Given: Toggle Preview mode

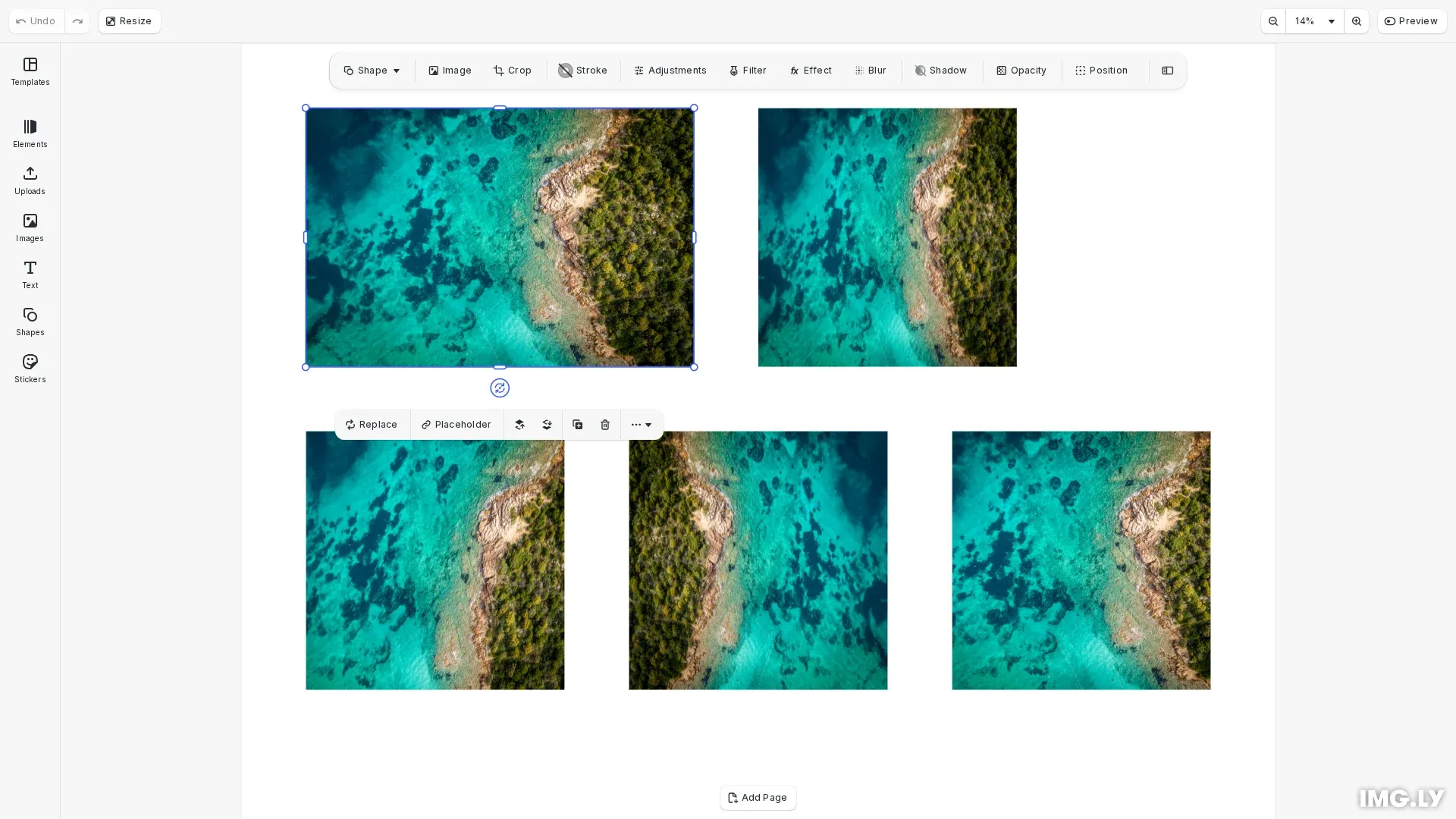Looking at the screenshot, I should click(x=1411, y=20).
